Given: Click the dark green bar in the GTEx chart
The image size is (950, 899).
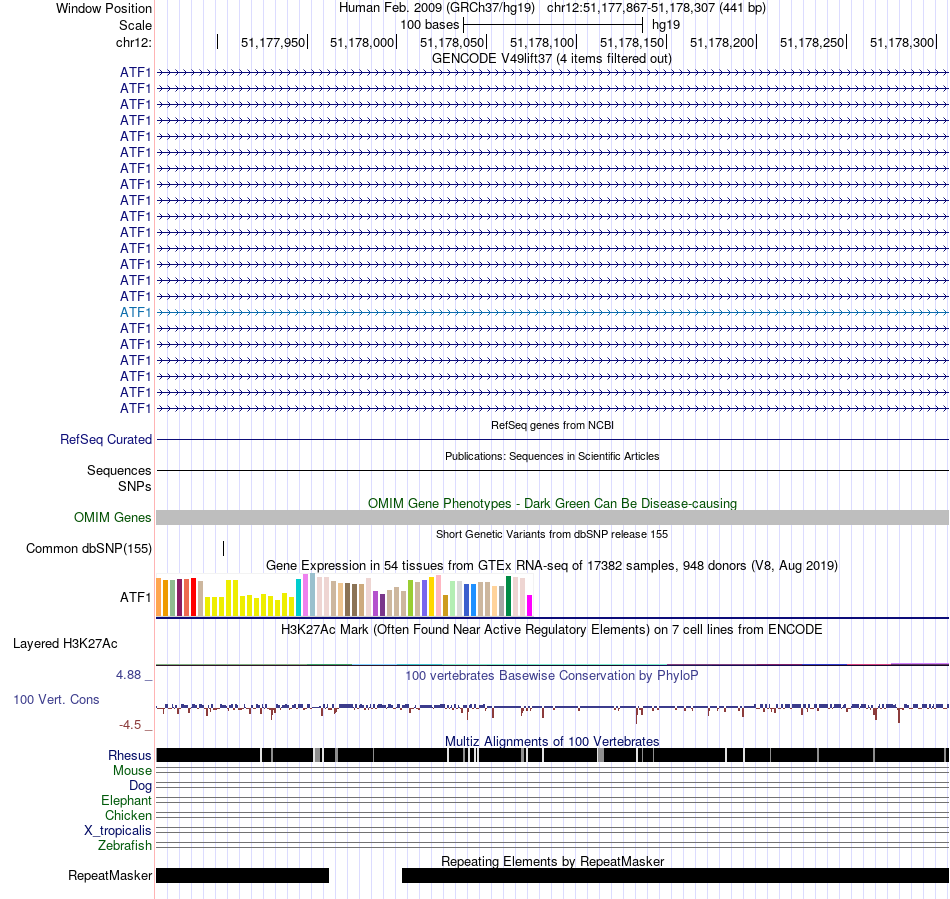Looking at the screenshot, I should (x=508, y=596).
